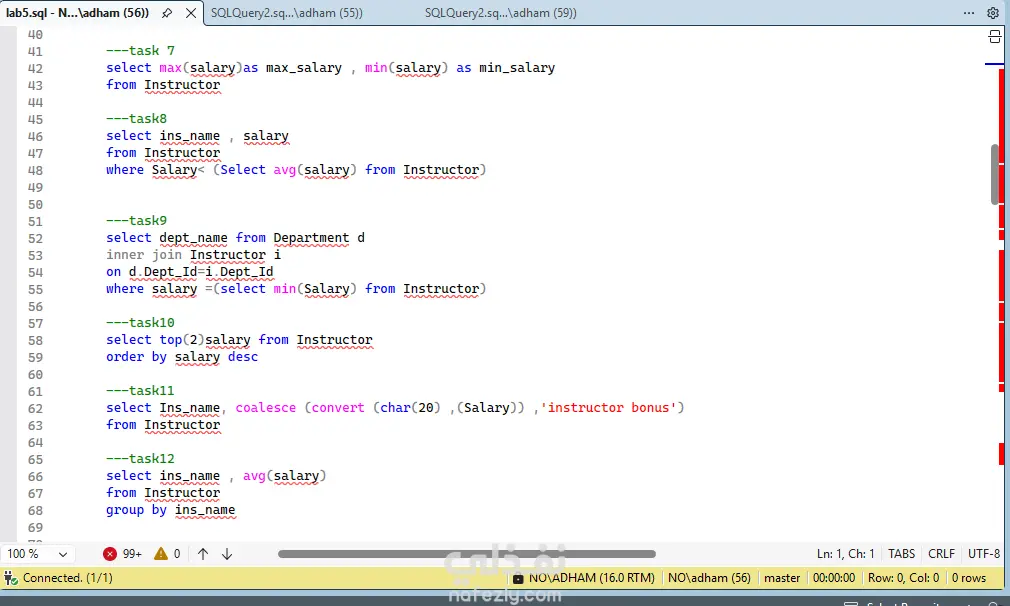Click group by on line 68

coord(137,510)
